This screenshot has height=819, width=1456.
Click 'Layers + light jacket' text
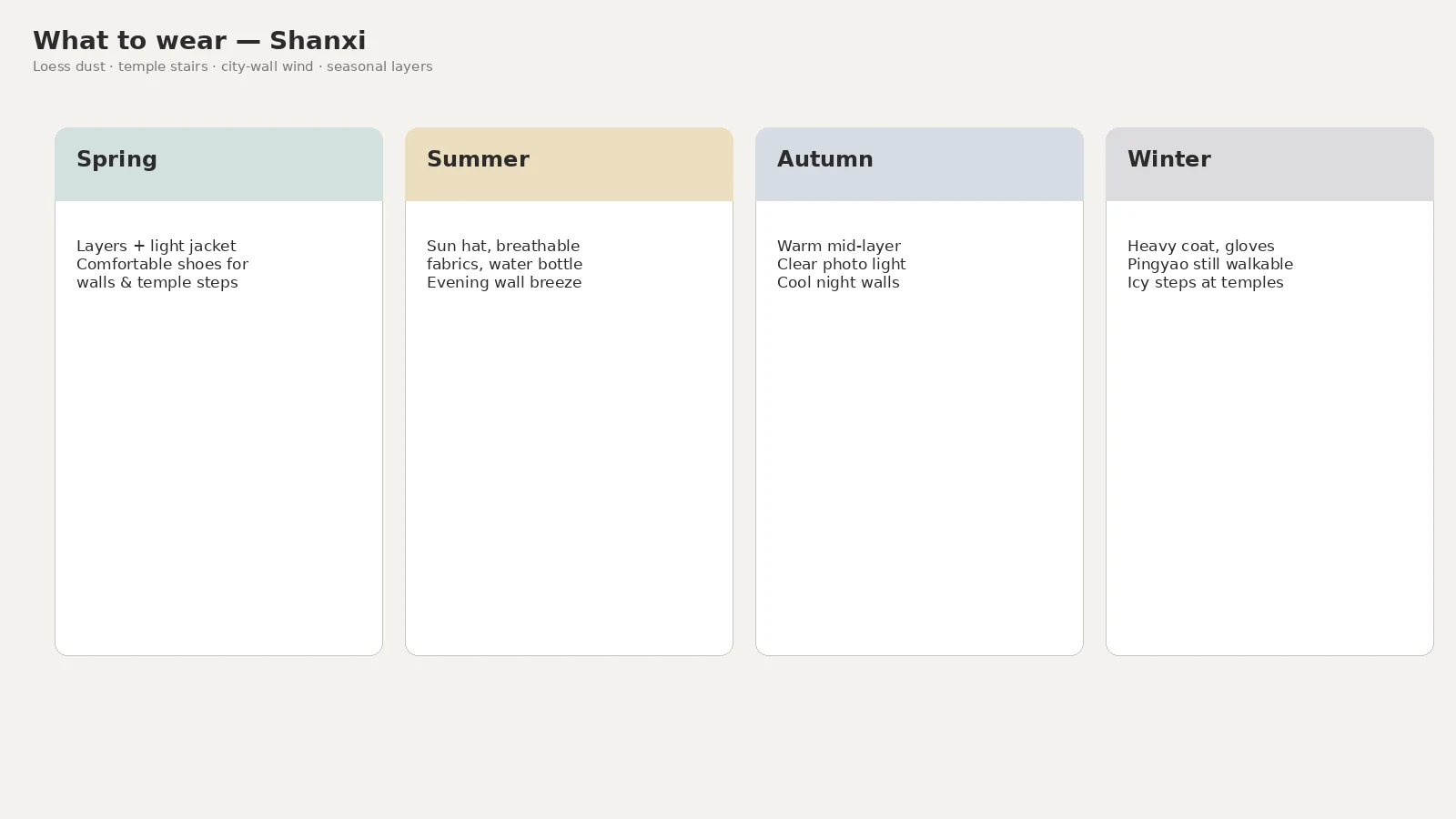pyautogui.click(x=156, y=246)
